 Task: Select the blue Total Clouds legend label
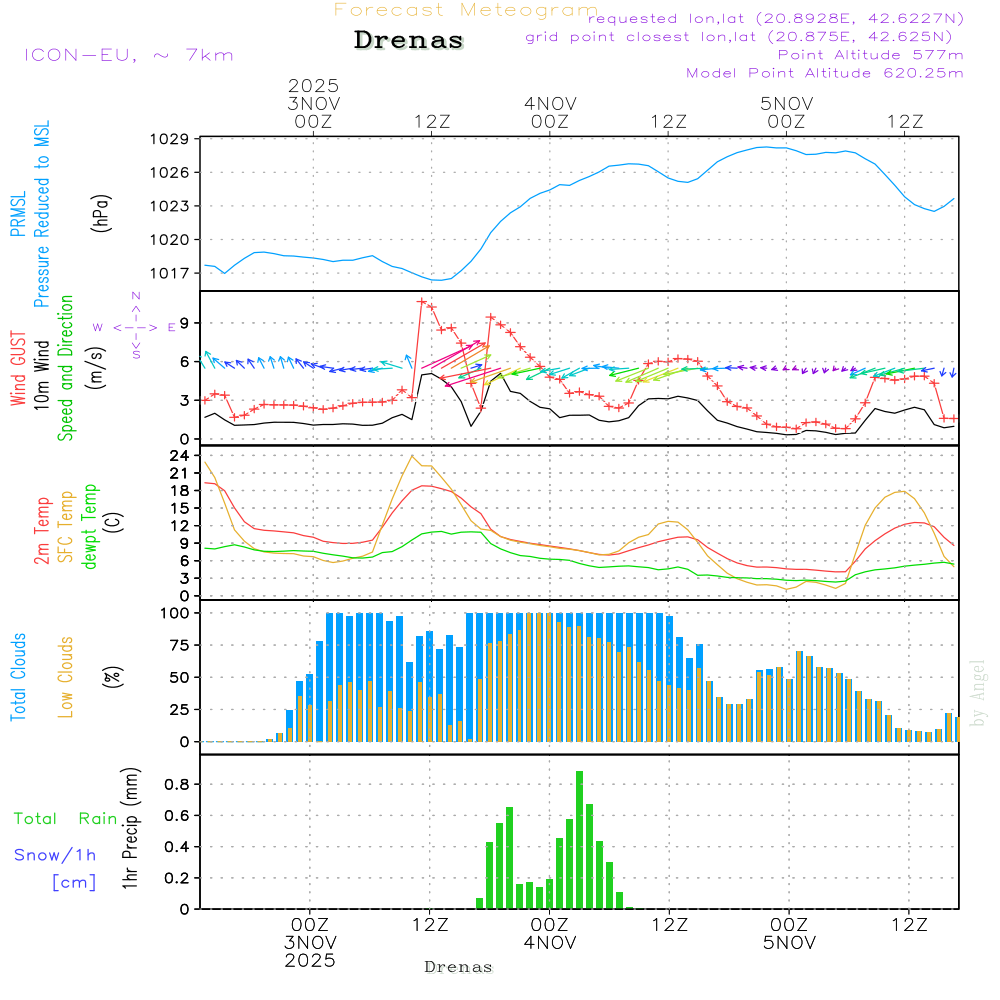[x=17, y=677]
